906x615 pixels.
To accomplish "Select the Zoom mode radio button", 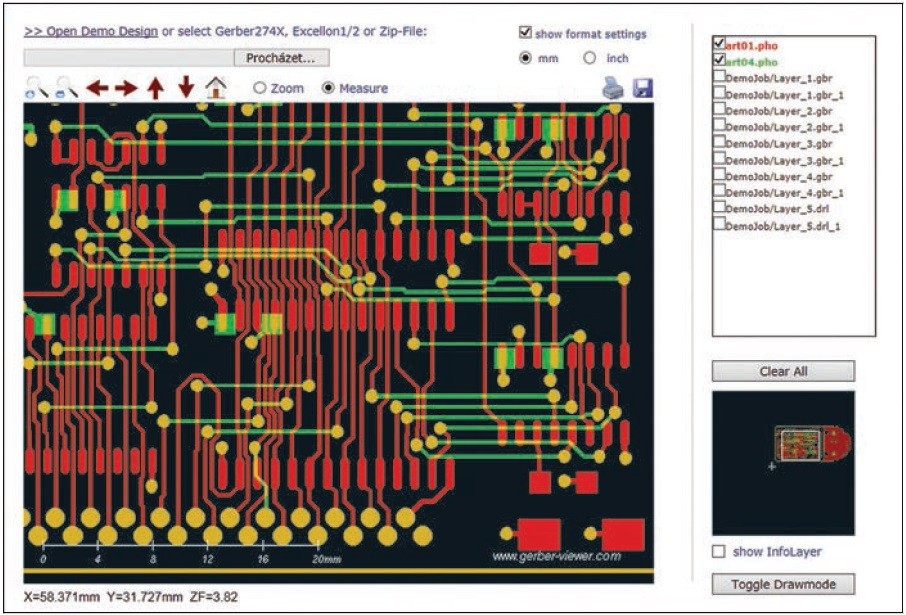I will [x=259, y=88].
